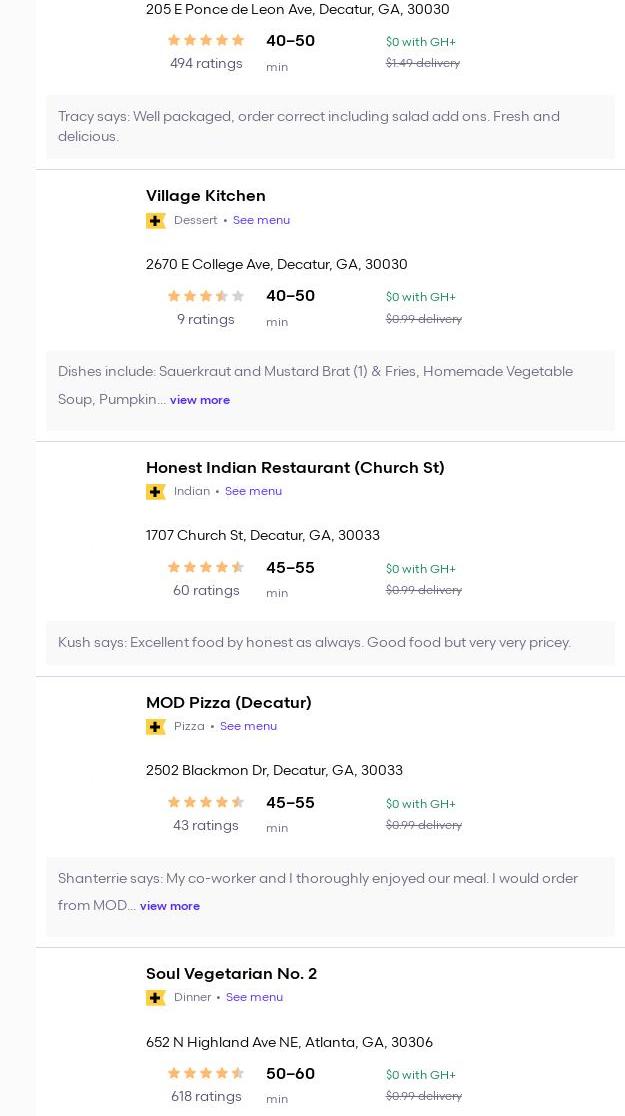Open See menu for Honest Indian Restaurant
Image resolution: width=625 pixels, height=1116 pixels.
(x=253, y=491)
